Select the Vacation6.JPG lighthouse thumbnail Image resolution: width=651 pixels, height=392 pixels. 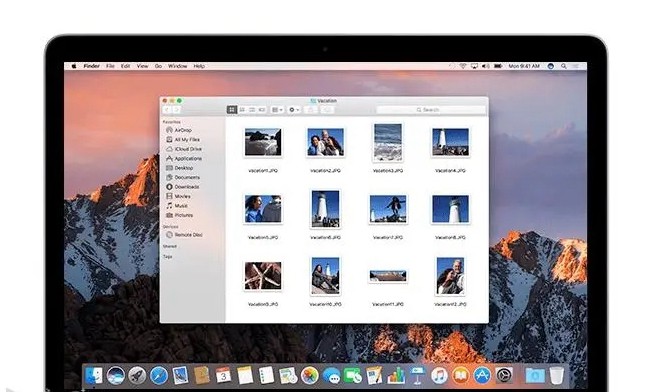(x=325, y=209)
